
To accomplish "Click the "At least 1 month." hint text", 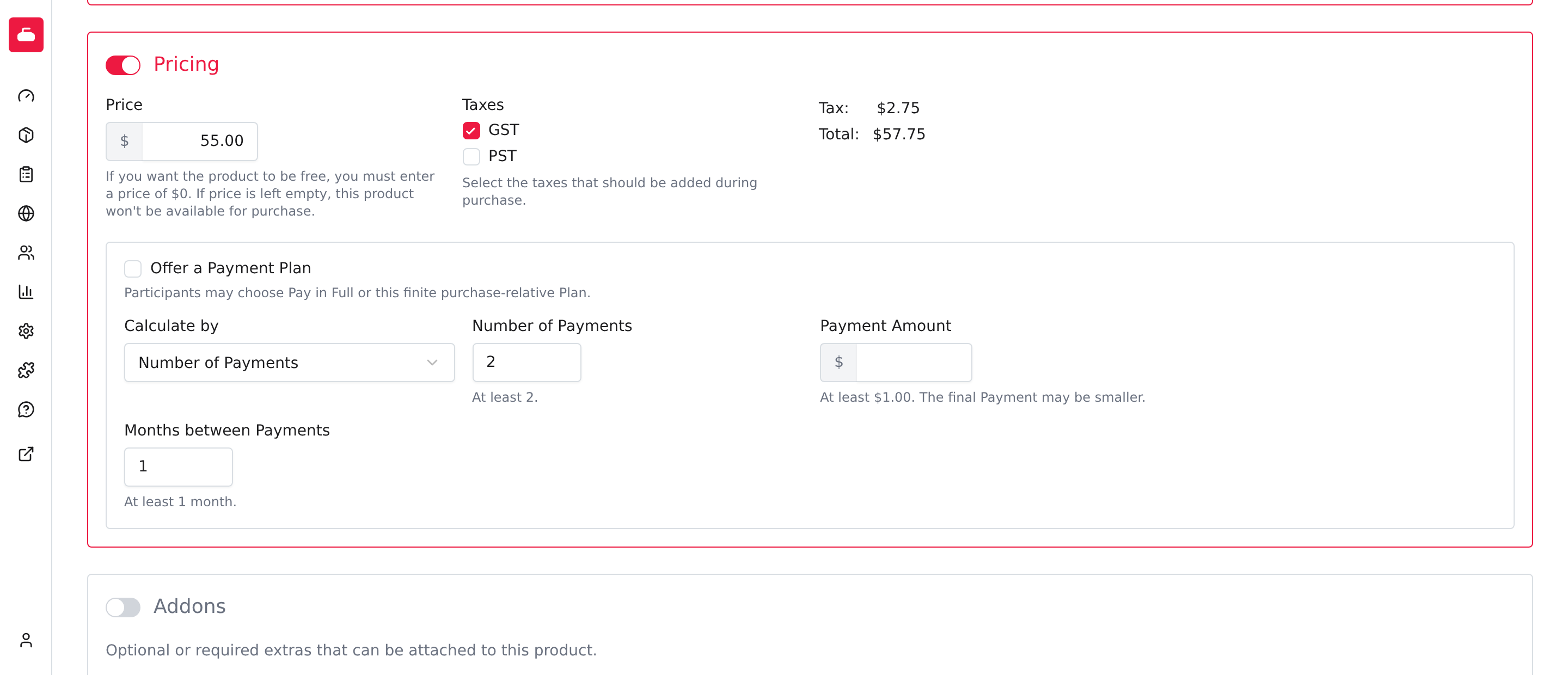I will click(180, 502).
